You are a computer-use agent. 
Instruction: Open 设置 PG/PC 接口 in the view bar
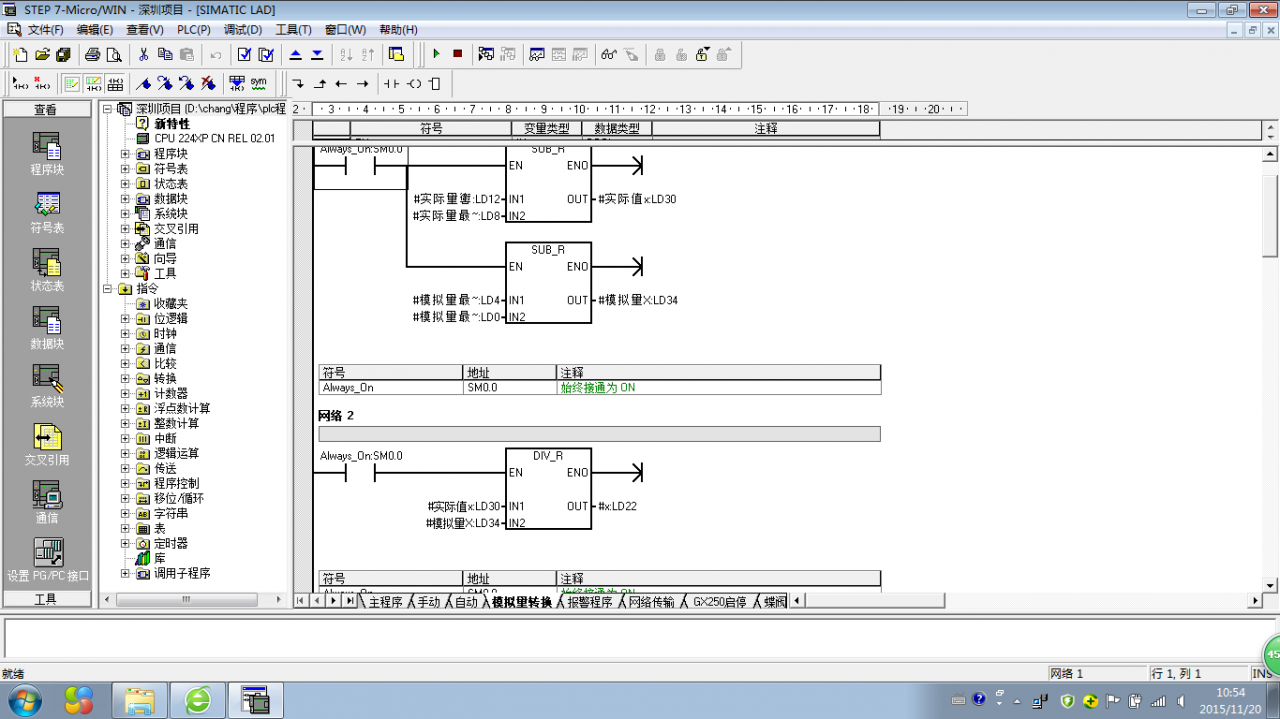pos(46,560)
